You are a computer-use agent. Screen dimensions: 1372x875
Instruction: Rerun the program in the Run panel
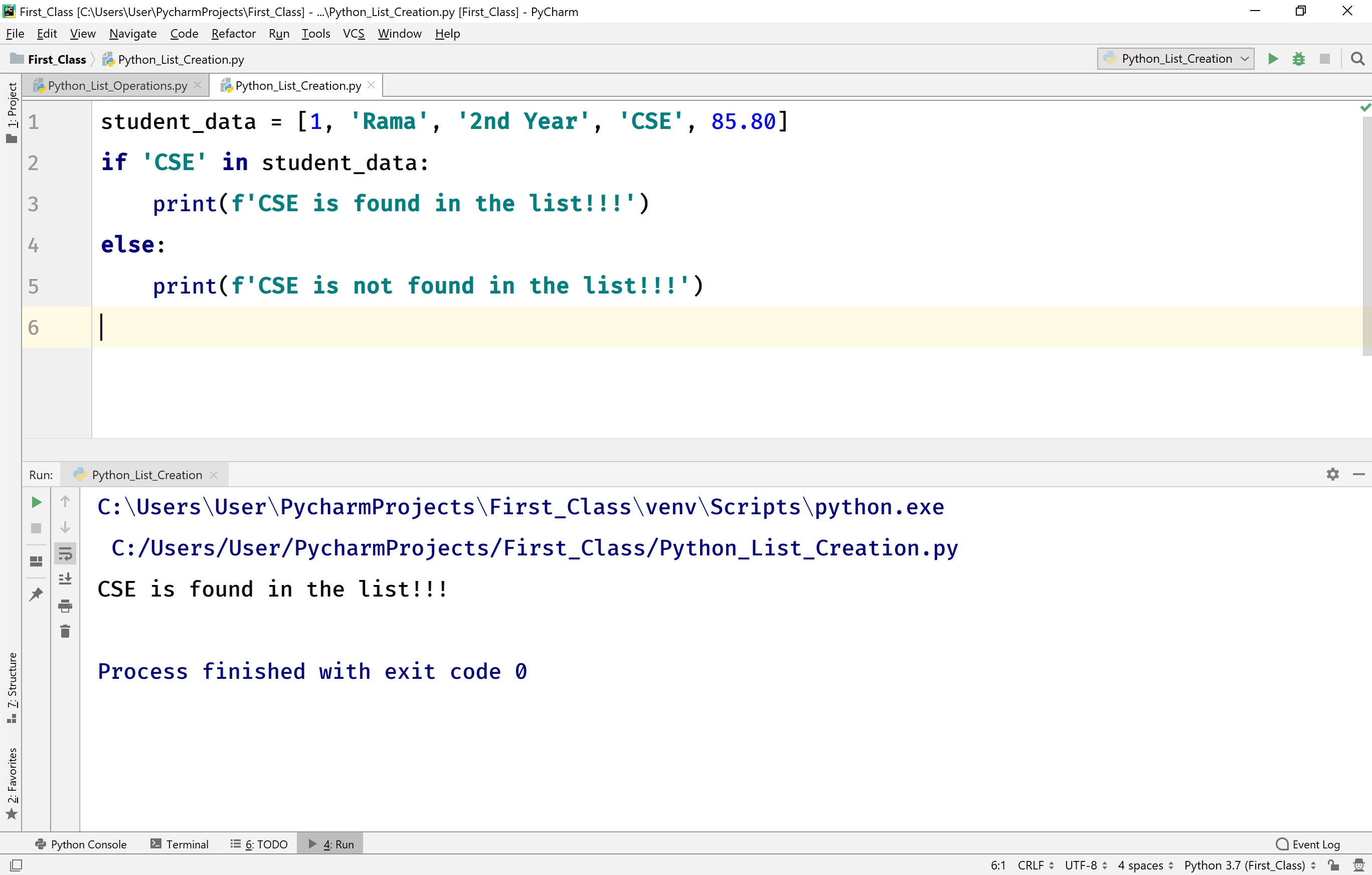(36, 502)
